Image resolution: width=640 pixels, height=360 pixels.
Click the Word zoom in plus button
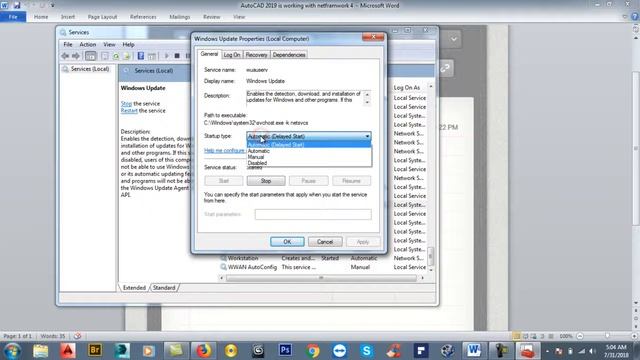(634, 336)
